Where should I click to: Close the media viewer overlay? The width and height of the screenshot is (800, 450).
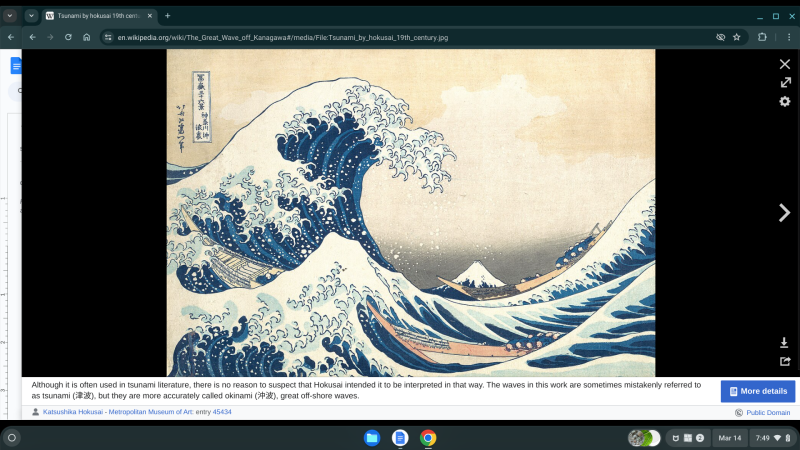(x=785, y=64)
